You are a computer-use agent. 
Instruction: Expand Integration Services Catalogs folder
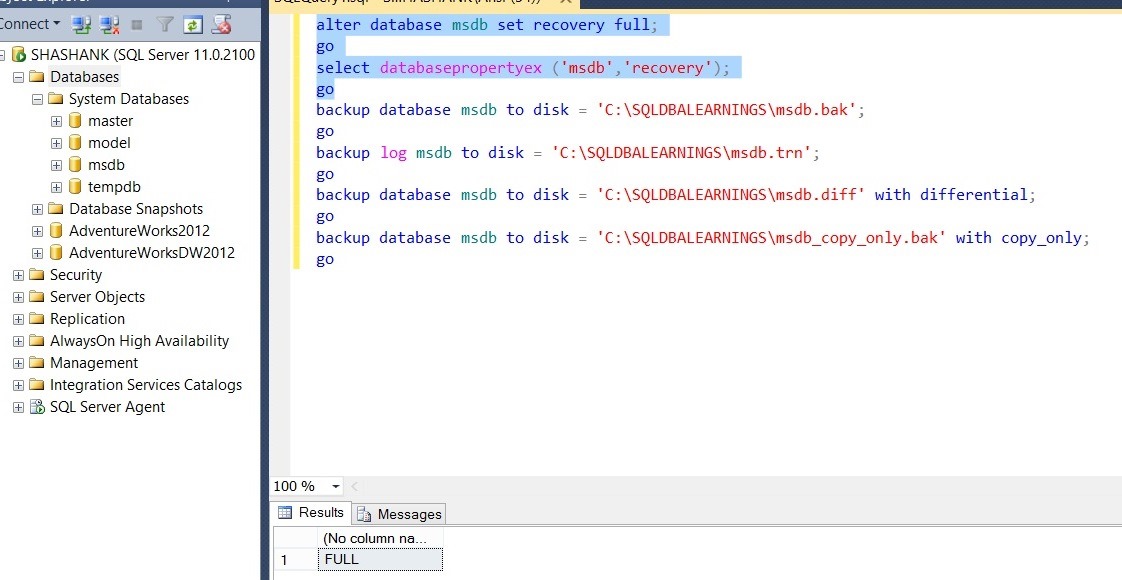point(19,386)
